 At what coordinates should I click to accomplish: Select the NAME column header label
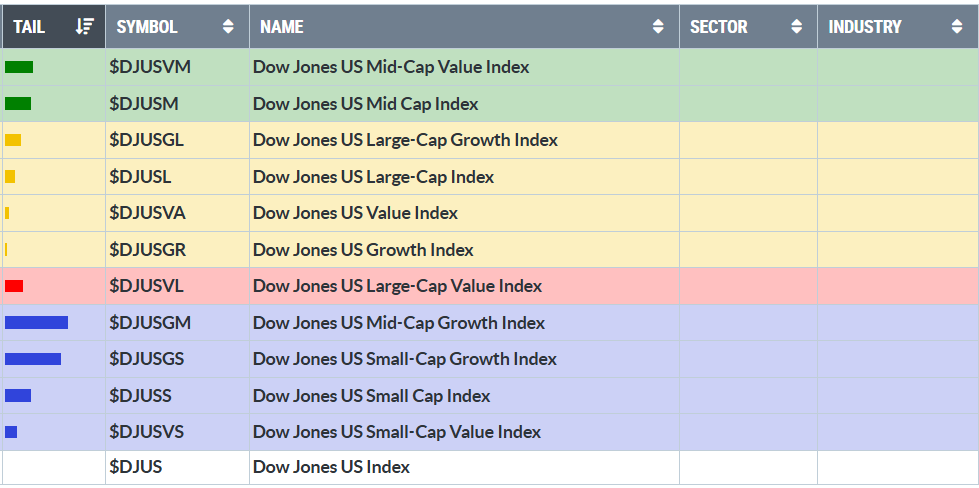tap(282, 27)
